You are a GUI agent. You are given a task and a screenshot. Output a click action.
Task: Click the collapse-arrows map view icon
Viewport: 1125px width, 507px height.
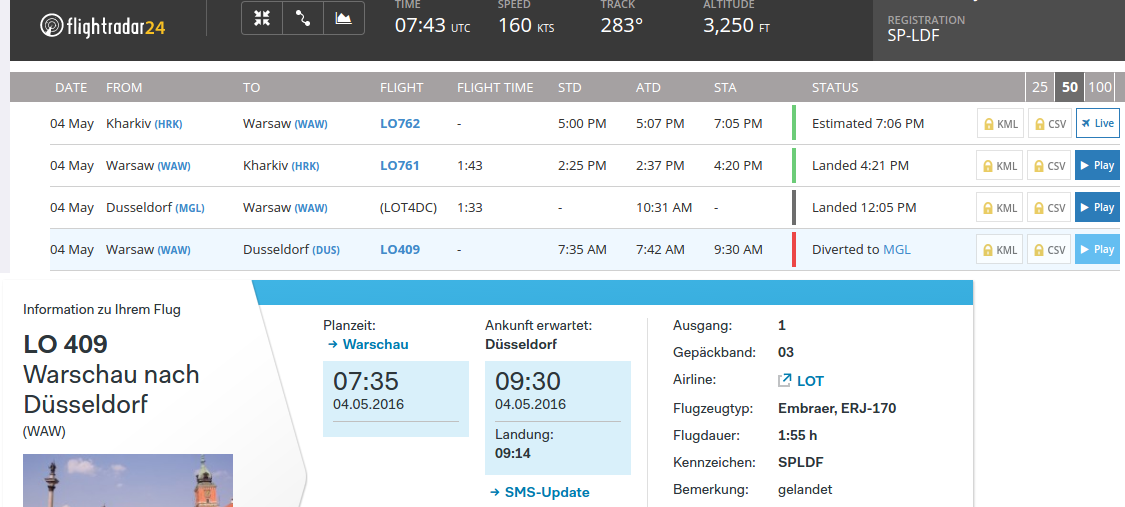pos(262,19)
